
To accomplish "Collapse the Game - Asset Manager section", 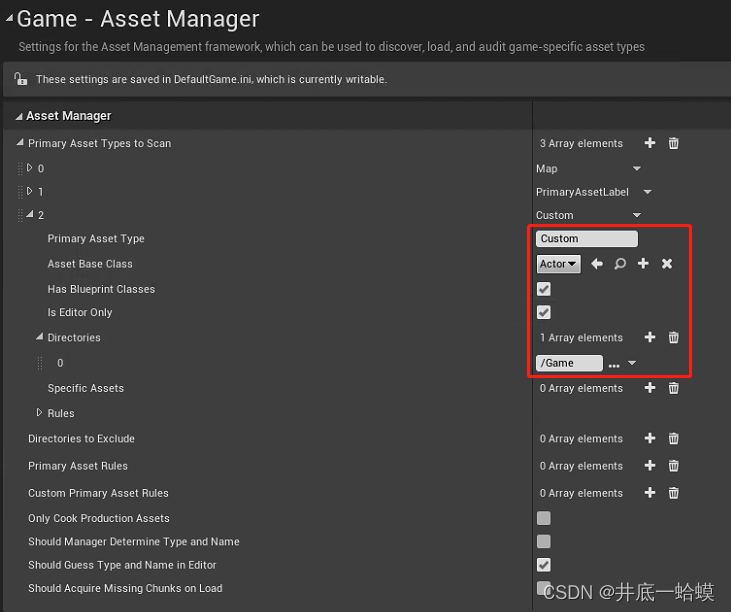I will click(9, 18).
